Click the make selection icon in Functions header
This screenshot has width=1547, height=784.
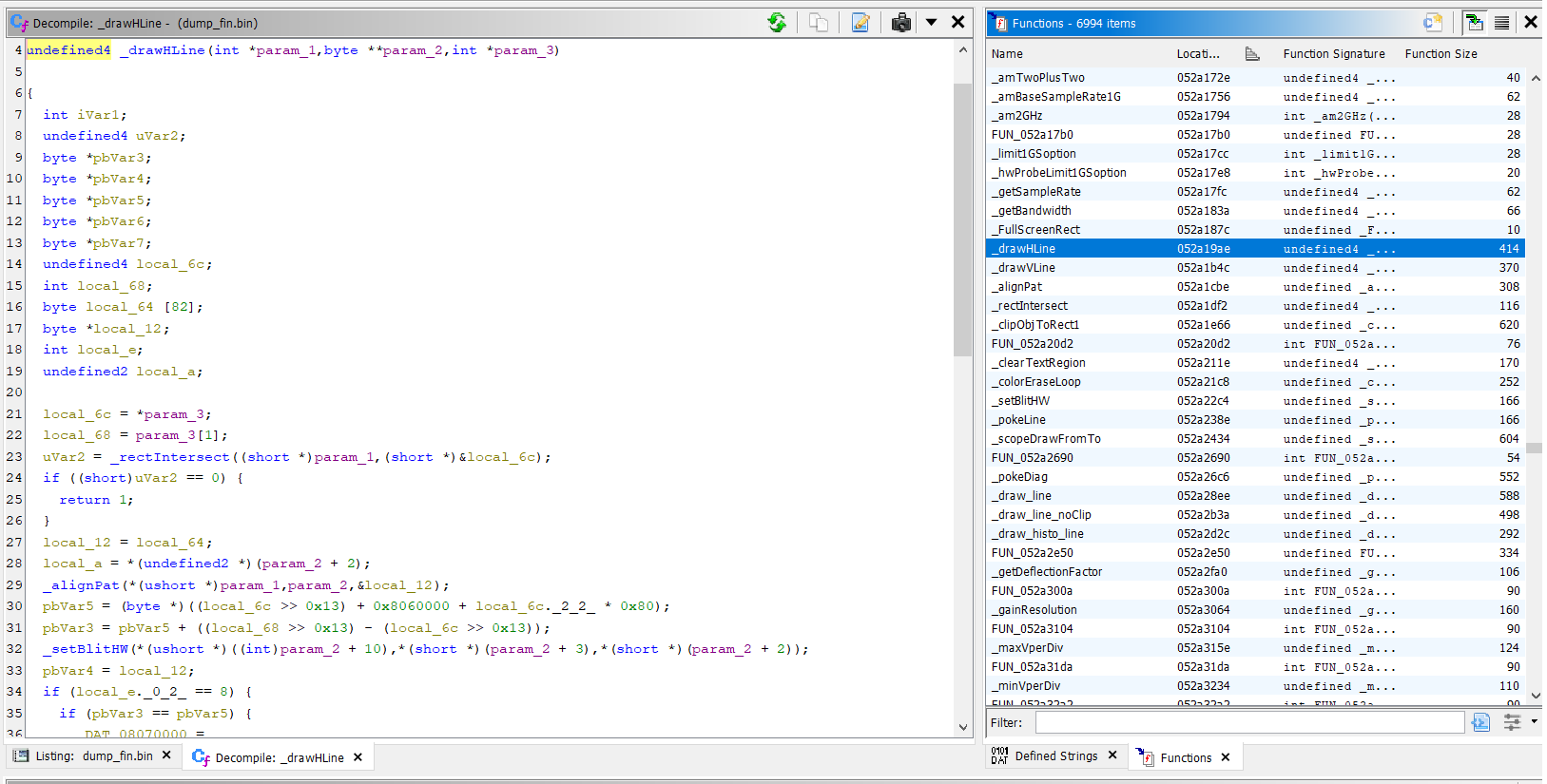[x=1433, y=23]
